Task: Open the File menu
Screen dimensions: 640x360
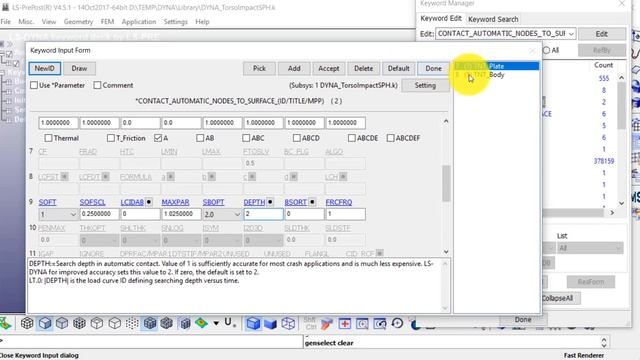Action: point(6,22)
